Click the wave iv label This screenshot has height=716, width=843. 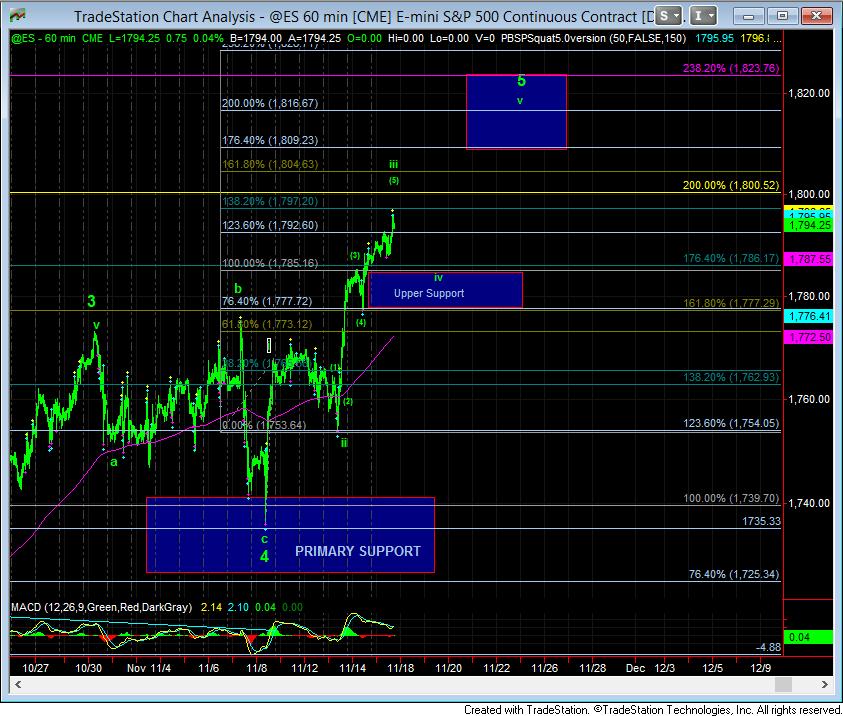point(438,277)
